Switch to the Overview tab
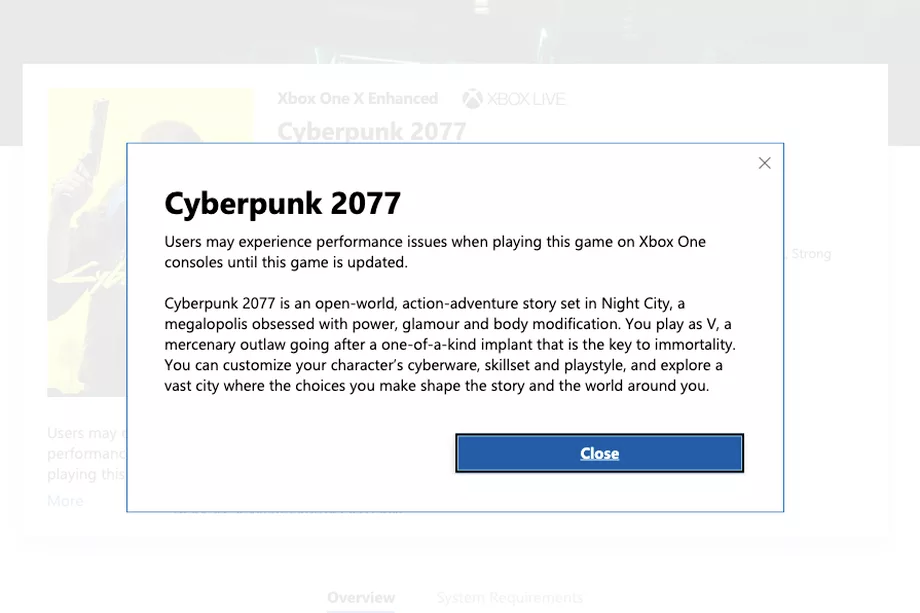This screenshot has width=920, height=613. tap(361, 597)
